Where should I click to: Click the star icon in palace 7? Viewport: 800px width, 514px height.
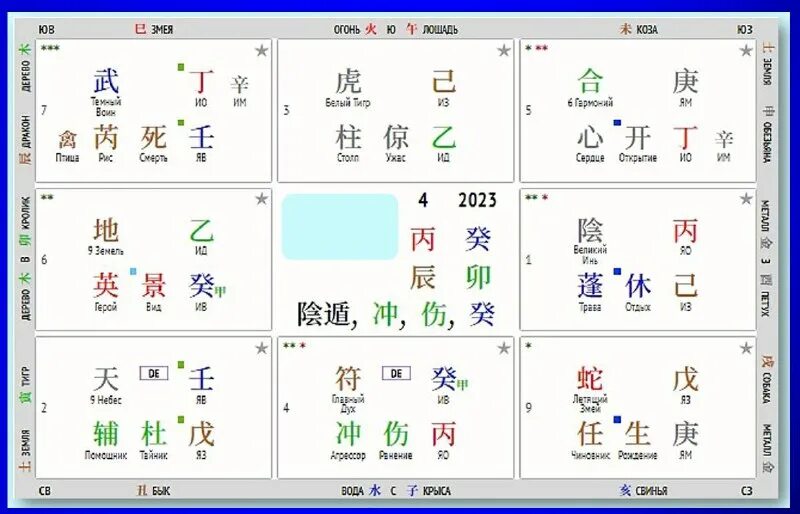tap(262, 51)
